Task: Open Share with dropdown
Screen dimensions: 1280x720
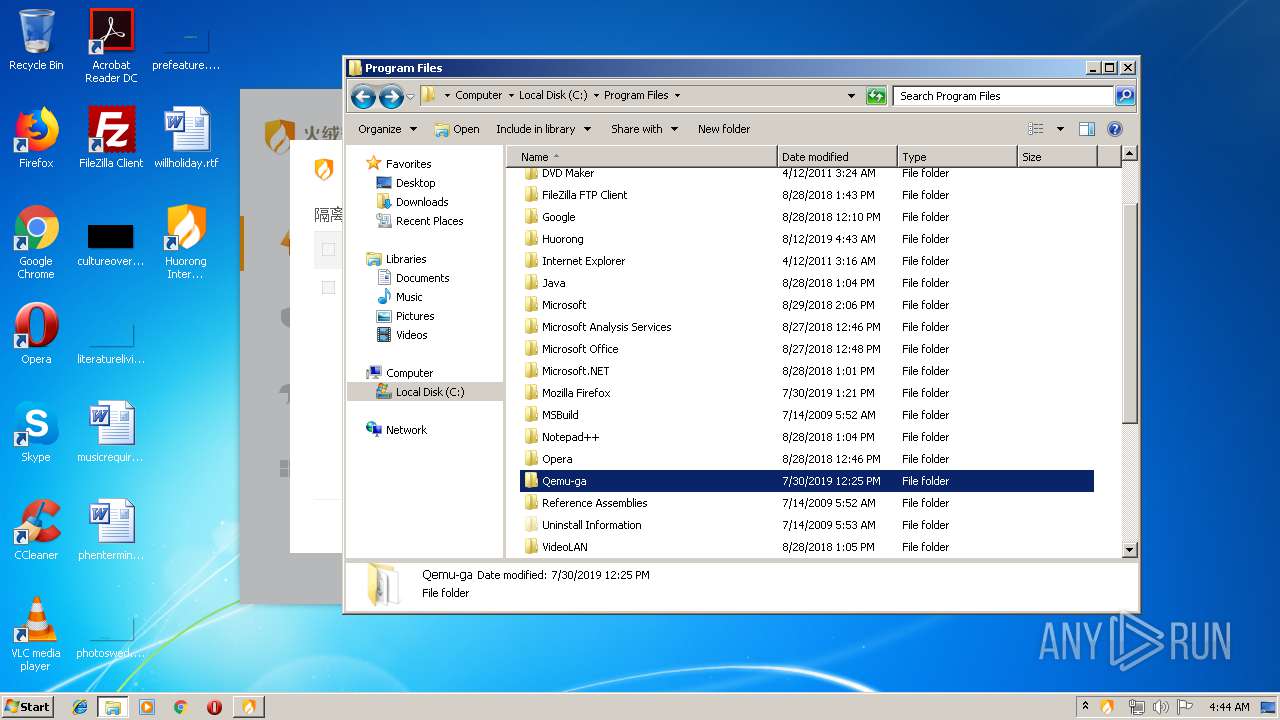Action: coord(644,129)
